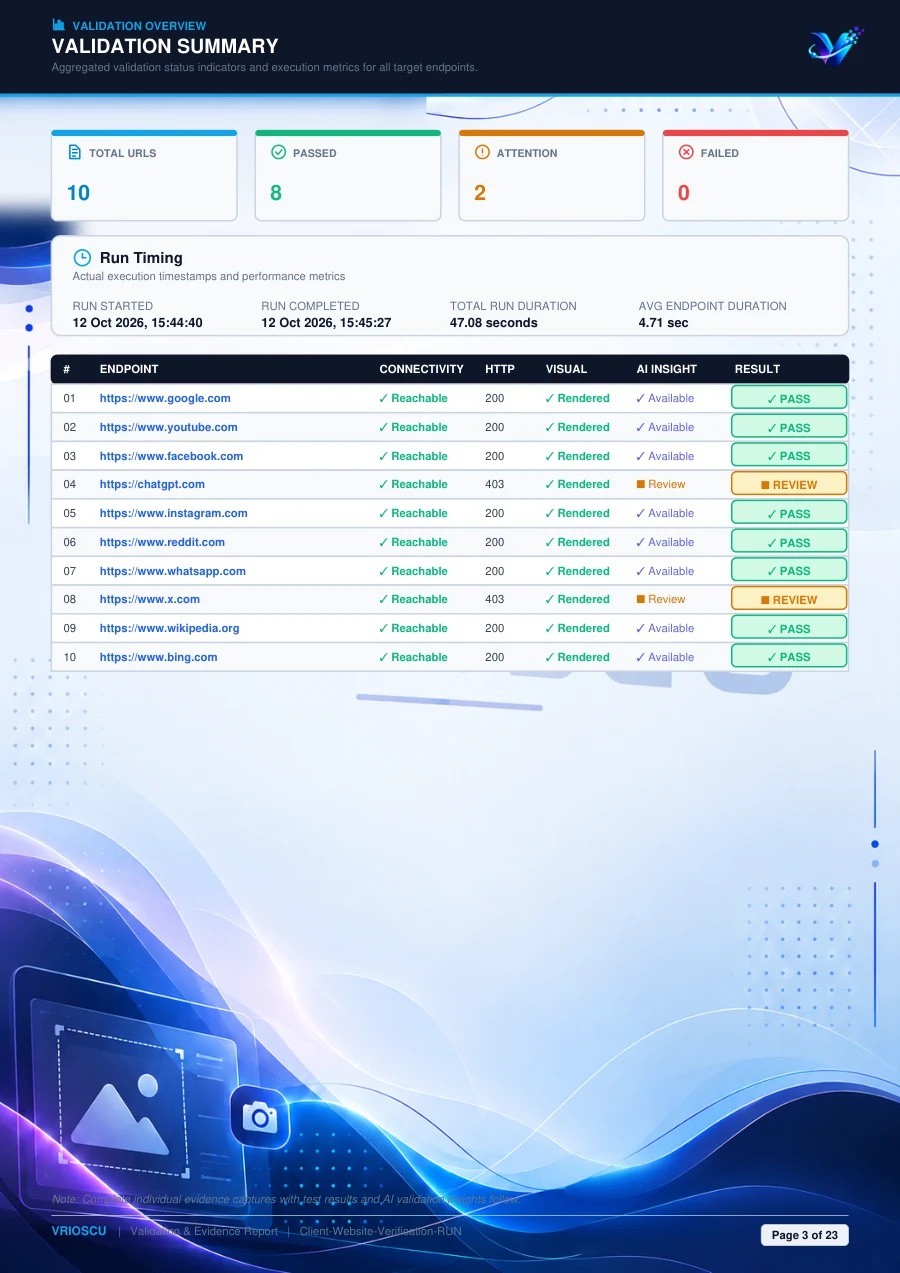900x1273 pixels.
Task: Click the PASS badge for instagram.com
Action: coord(789,513)
